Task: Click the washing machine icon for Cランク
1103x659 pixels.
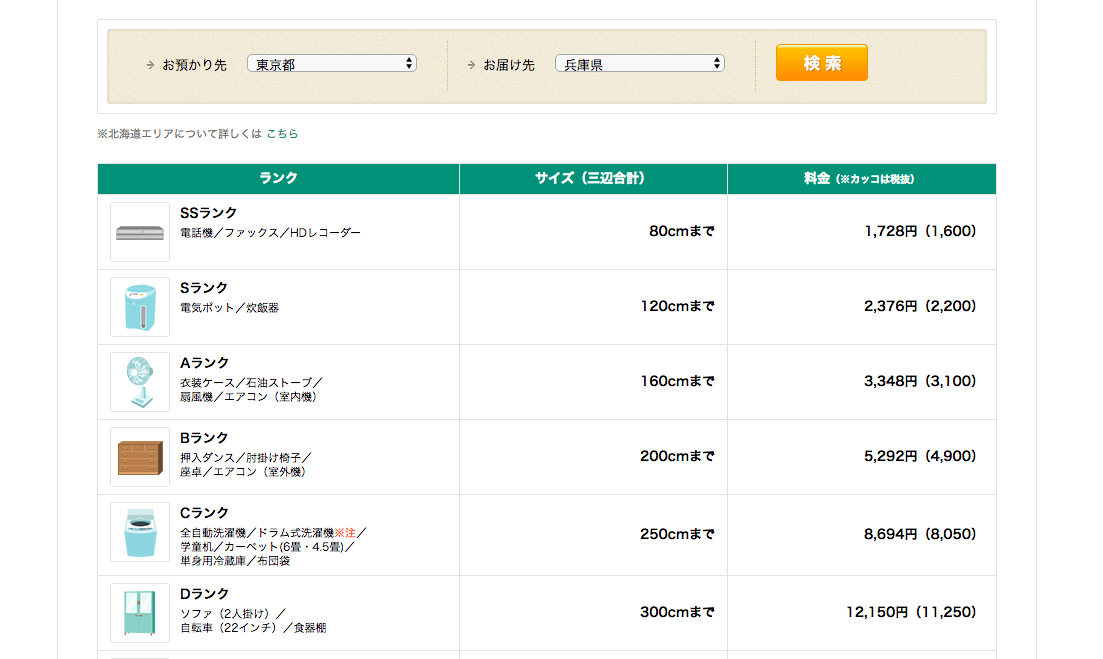Action: click(140, 534)
